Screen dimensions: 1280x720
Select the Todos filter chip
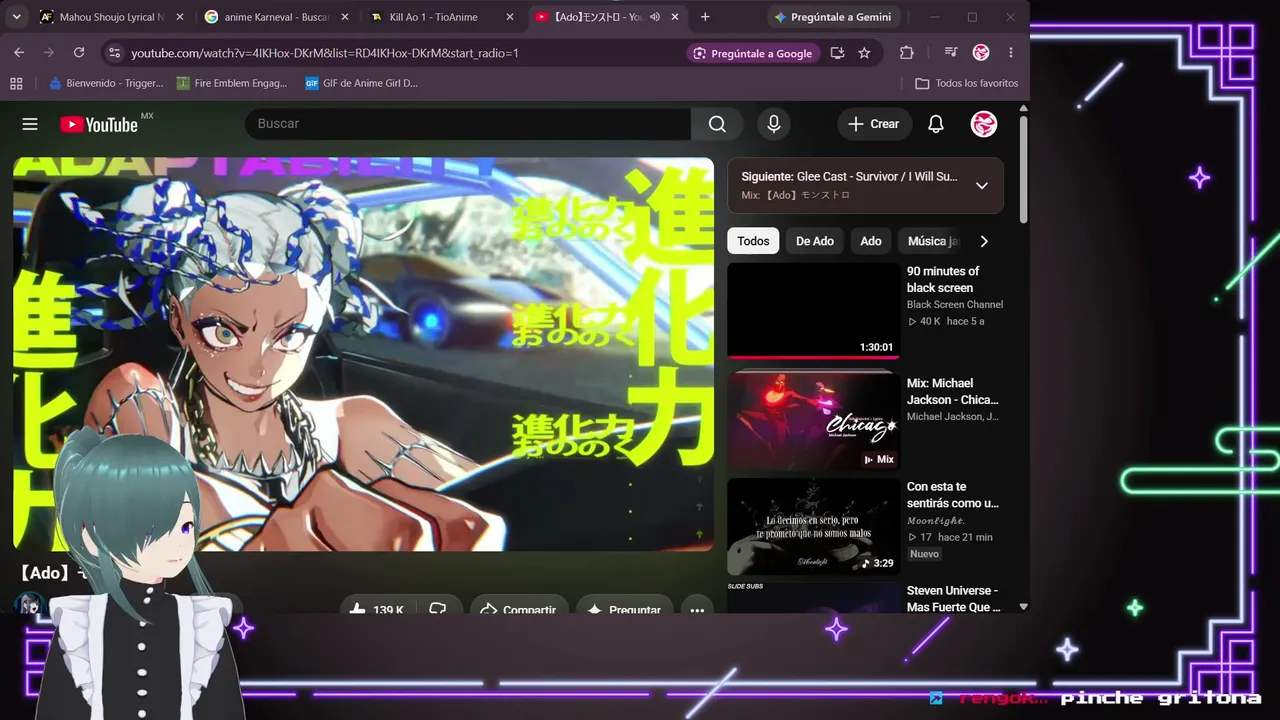(753, 241)
